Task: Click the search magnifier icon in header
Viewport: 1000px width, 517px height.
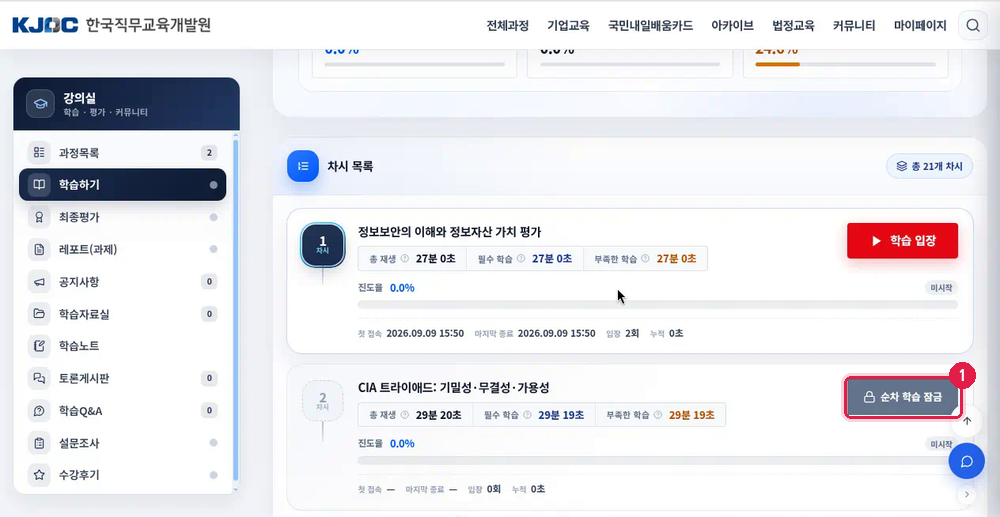Action: (x=973, y=25)
